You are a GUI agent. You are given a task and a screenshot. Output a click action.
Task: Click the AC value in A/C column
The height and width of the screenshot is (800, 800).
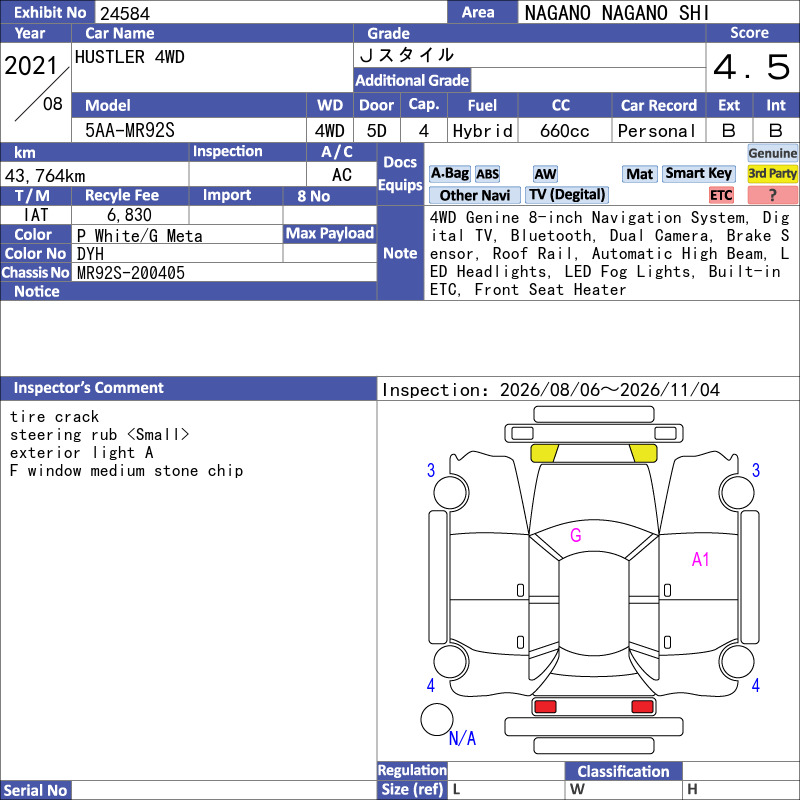(341, 175)
